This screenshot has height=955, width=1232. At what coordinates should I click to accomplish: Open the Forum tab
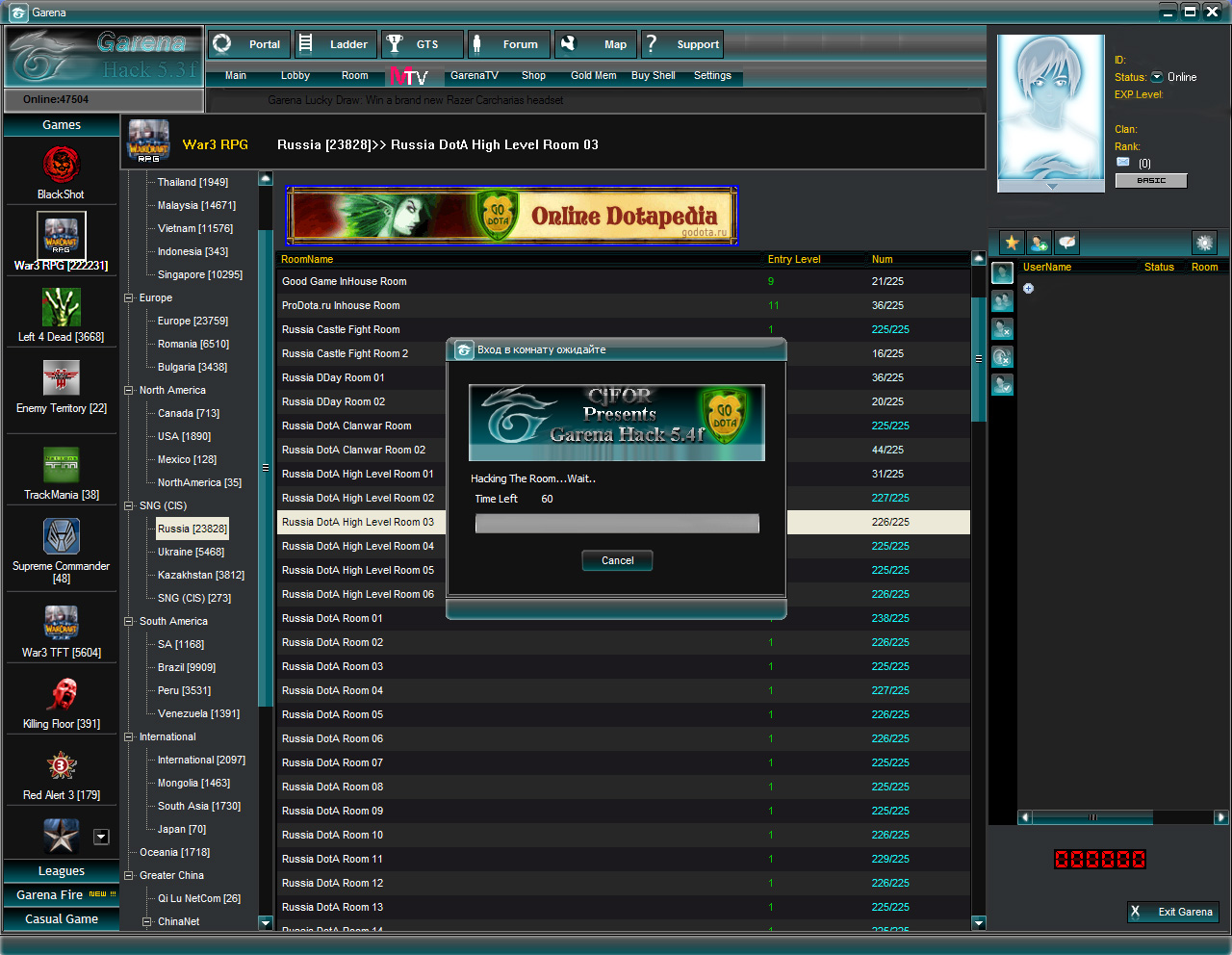click(x=508, y=44)
